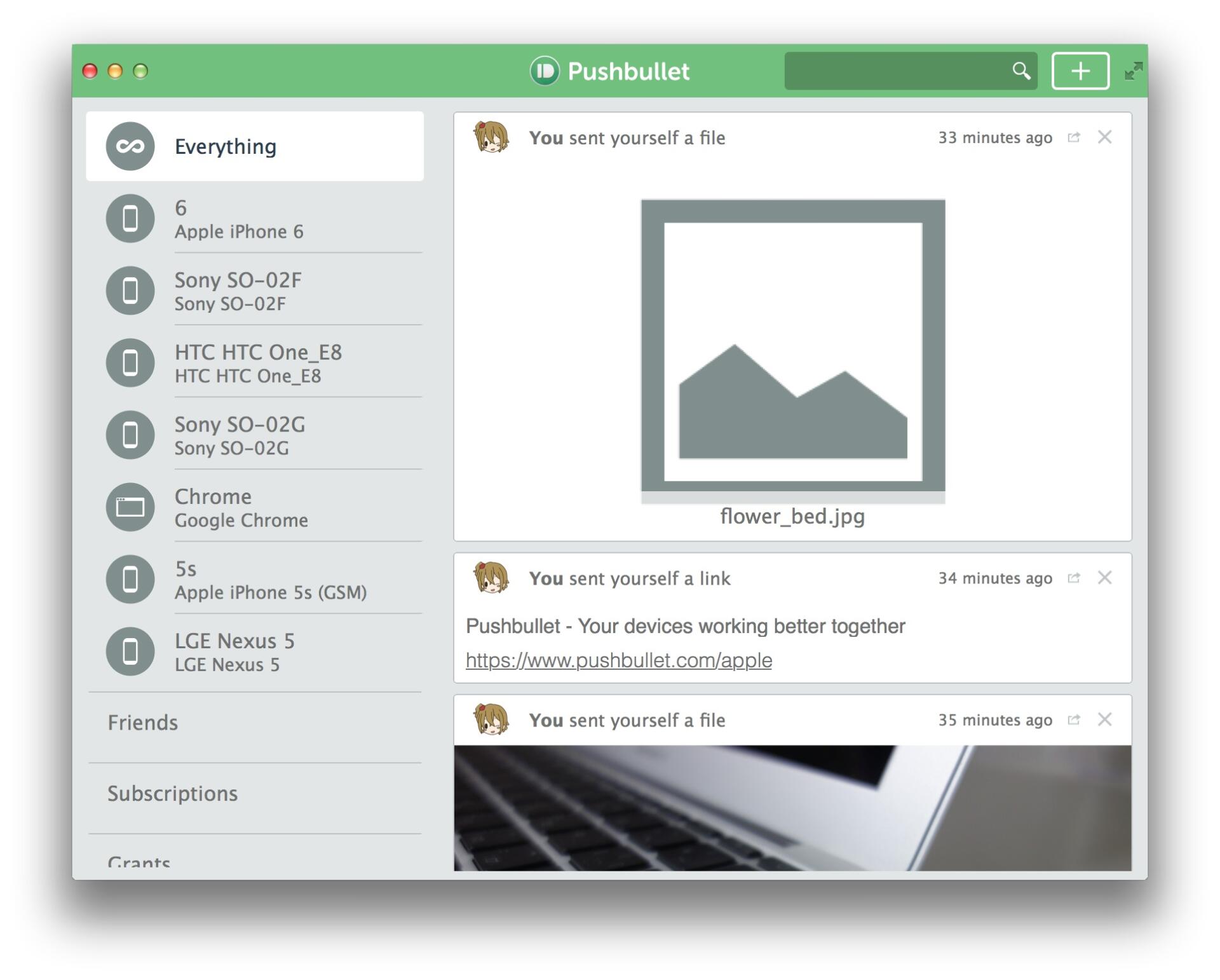Image resolution: width=1220 pixels, height=980 pixels.
Task: Dismiss the 35 minutes ago file push
Action: tap(1104, 719)
